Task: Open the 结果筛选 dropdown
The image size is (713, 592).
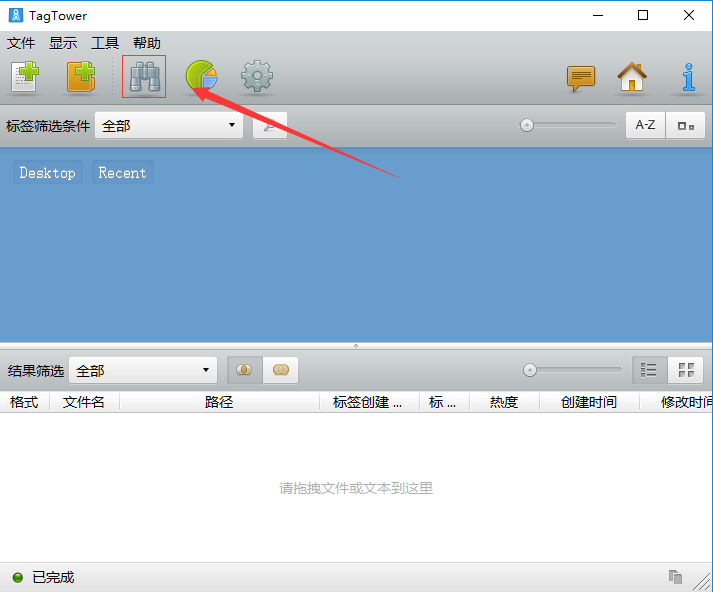Action: 143,370
